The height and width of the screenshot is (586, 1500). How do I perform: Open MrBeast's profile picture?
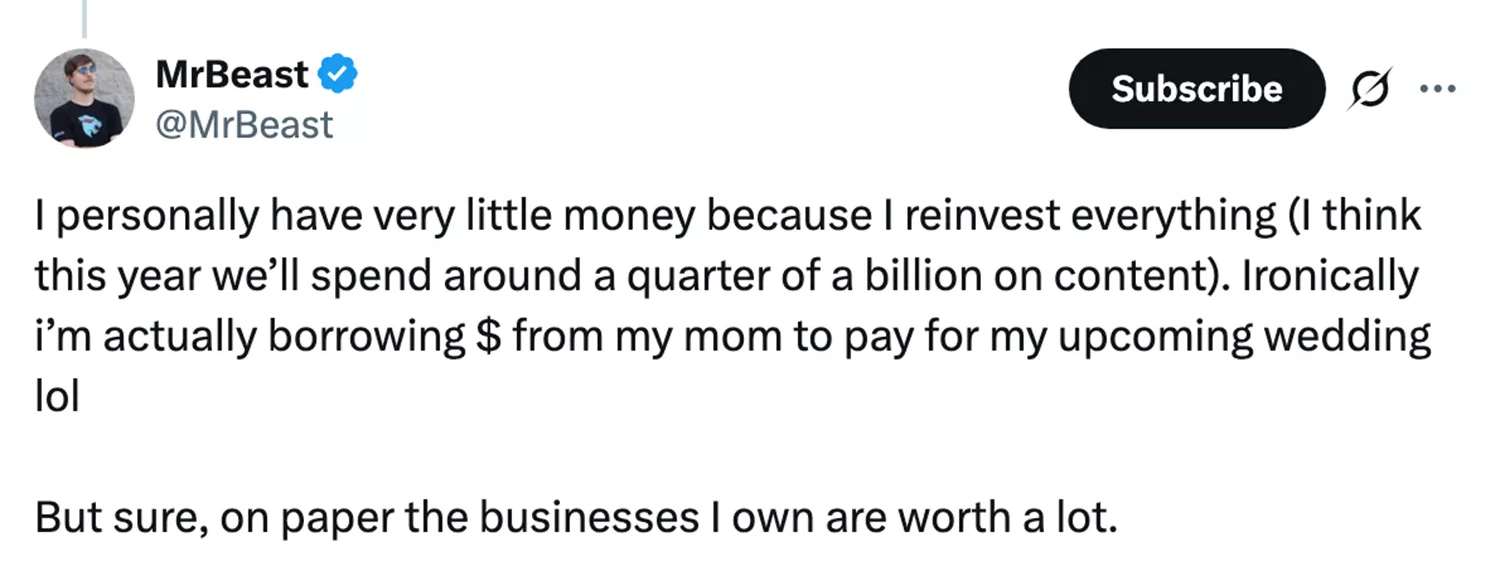point(84,98)
